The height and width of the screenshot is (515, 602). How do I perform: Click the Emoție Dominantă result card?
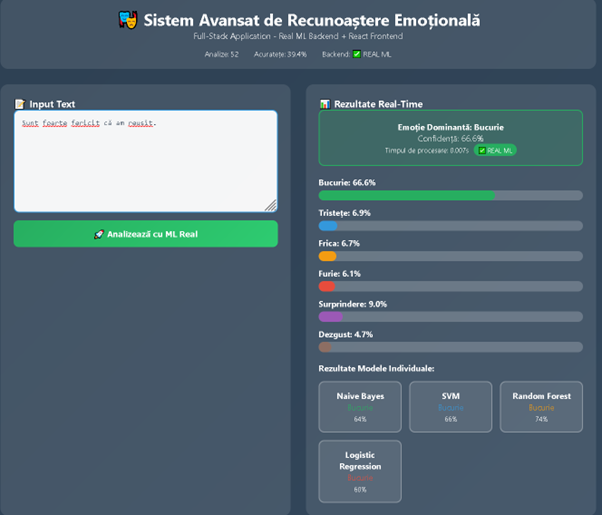tap(450, 137)
